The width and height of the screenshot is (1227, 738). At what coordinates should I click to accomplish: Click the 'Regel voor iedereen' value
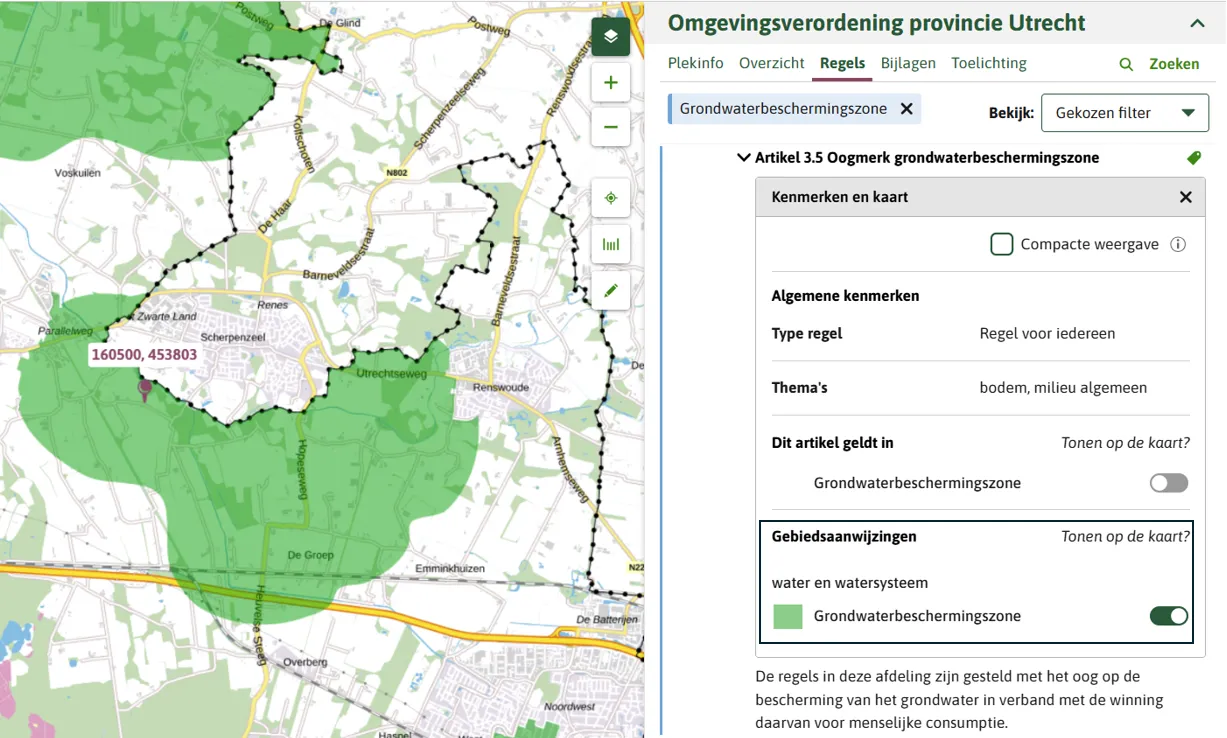pyautogui.click(x=1047, y=334)
